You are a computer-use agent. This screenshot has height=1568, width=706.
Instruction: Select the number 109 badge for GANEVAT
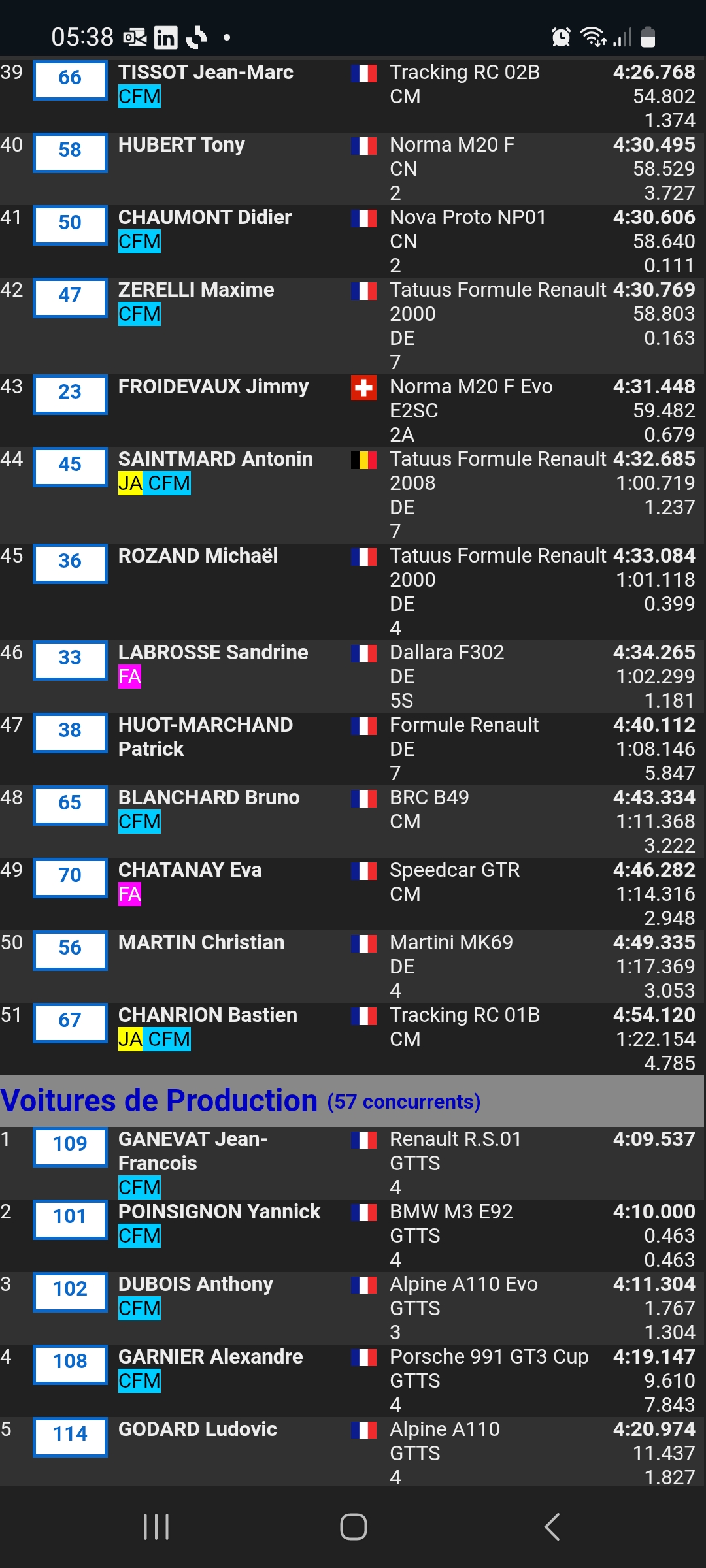point(70,1147)
